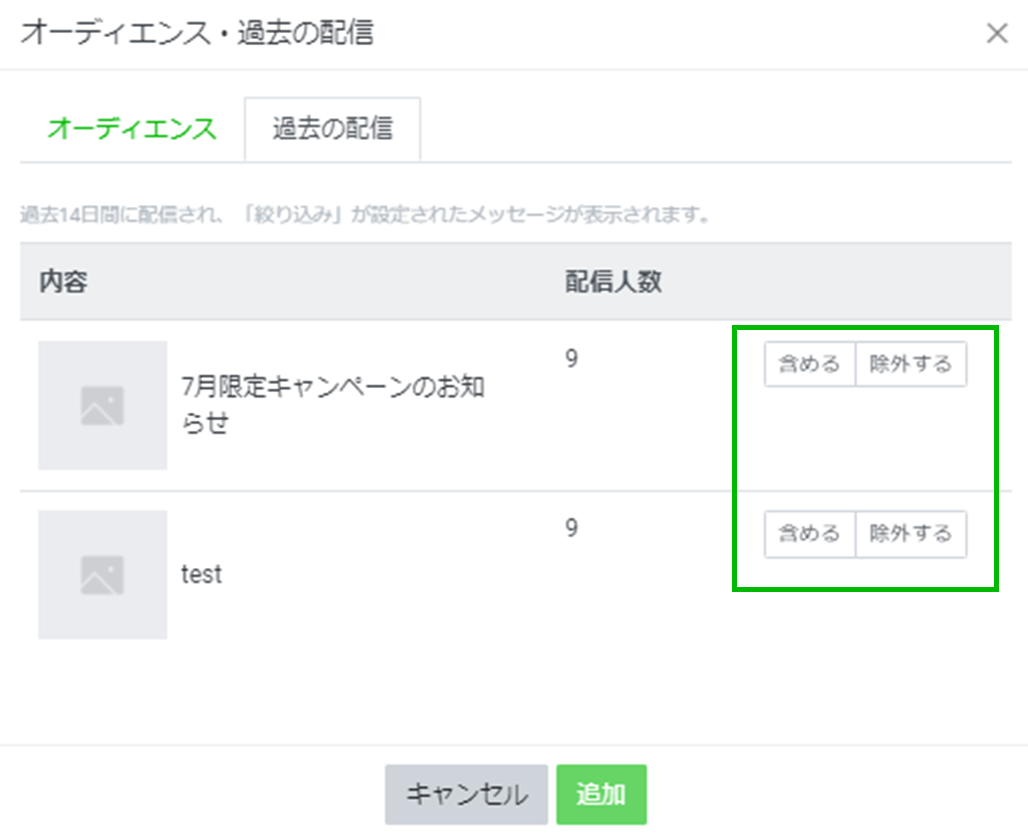
Task: Click the 過去14日間に配信され description text
Action: 365,215
